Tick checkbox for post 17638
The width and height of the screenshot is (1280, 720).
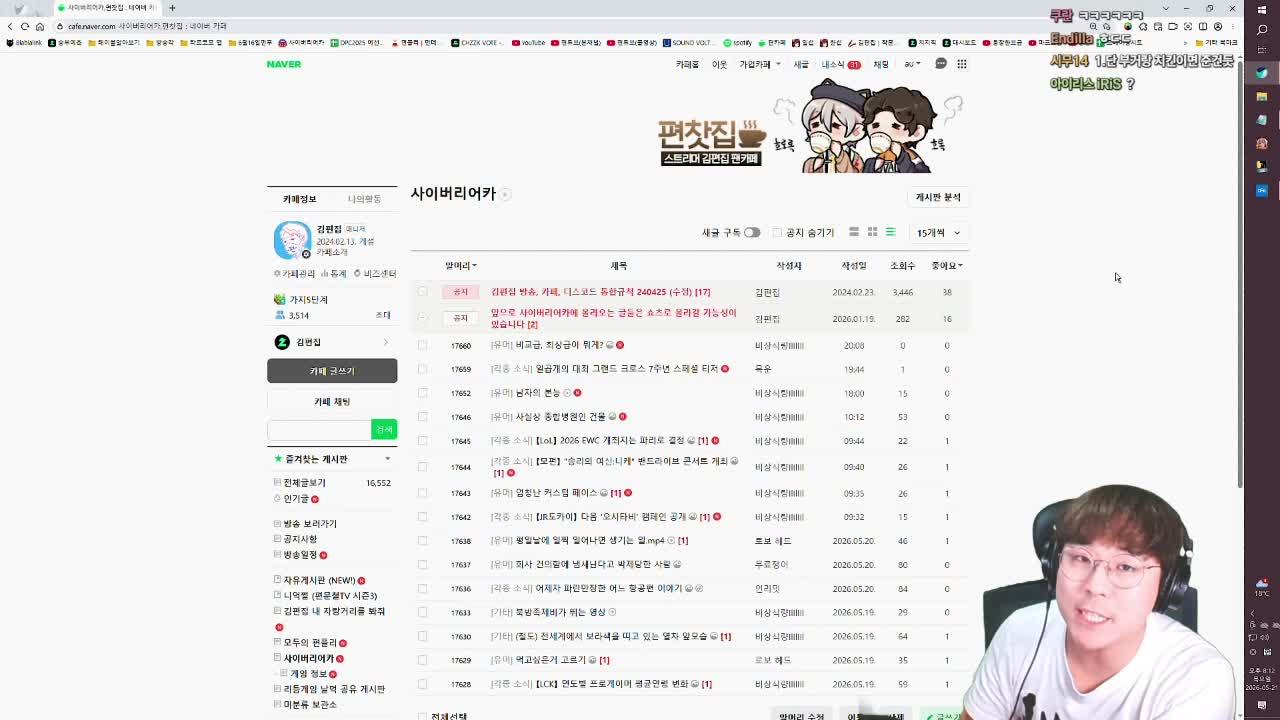click(422, 541)
